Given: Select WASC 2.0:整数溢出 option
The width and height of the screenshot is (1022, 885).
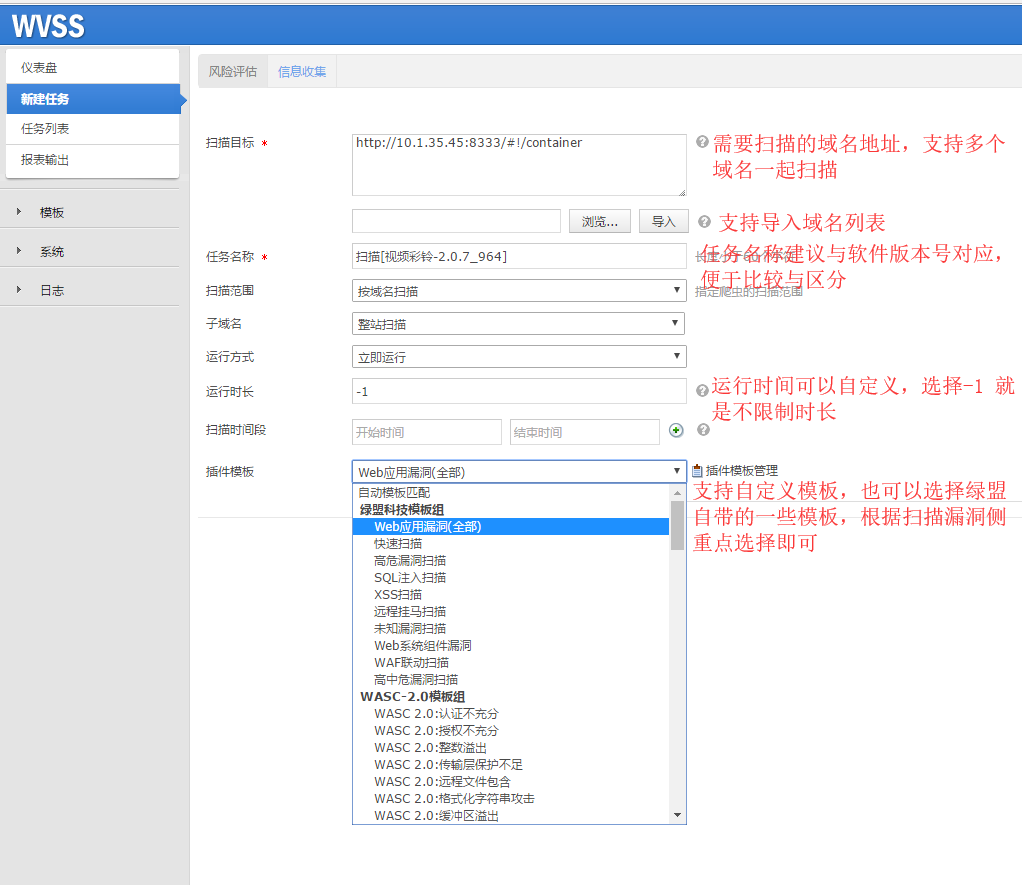Looking at the screenshot, I should pyautogui.click(x=511, y=747).
